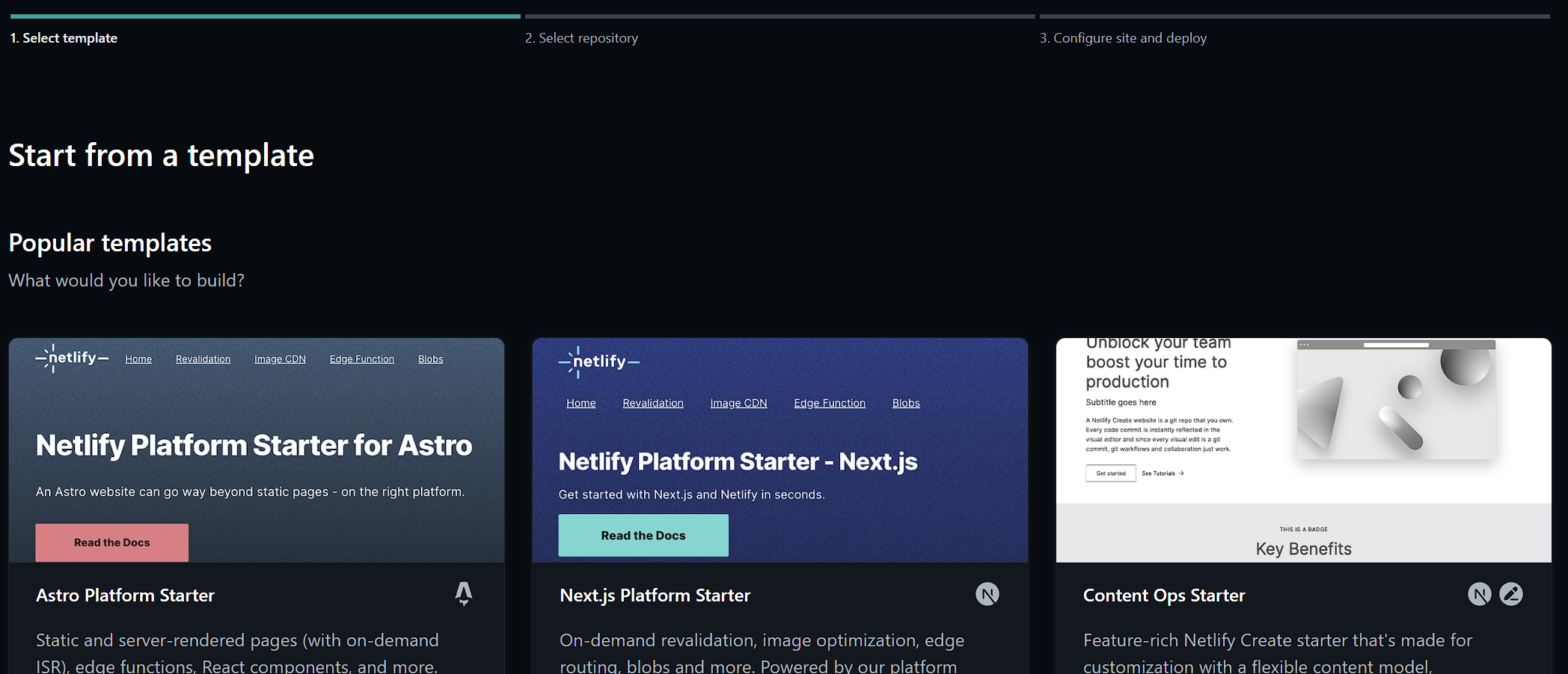
Task: Select the Content Ops Starter title
Action: (1164, 595)
